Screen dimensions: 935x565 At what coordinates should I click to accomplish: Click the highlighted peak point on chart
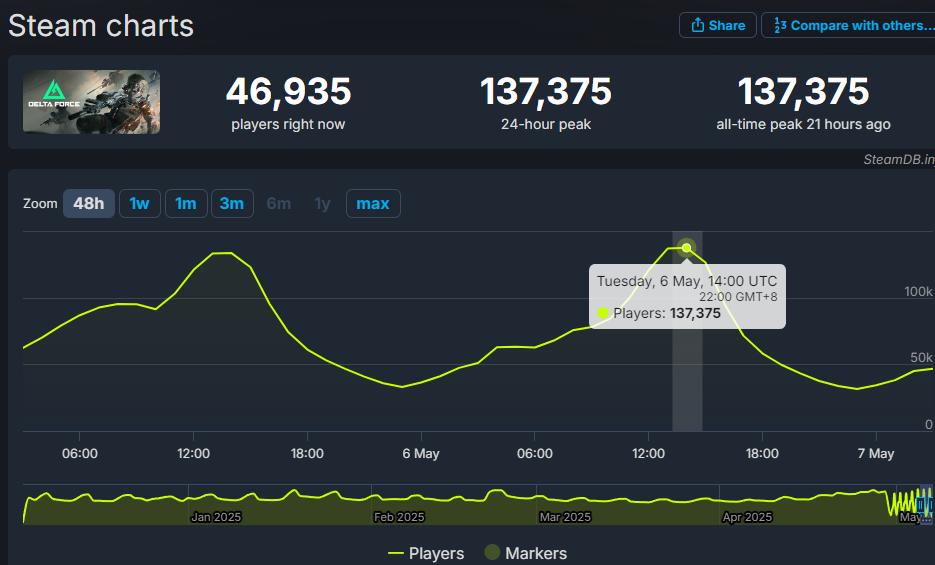point(686,247)
